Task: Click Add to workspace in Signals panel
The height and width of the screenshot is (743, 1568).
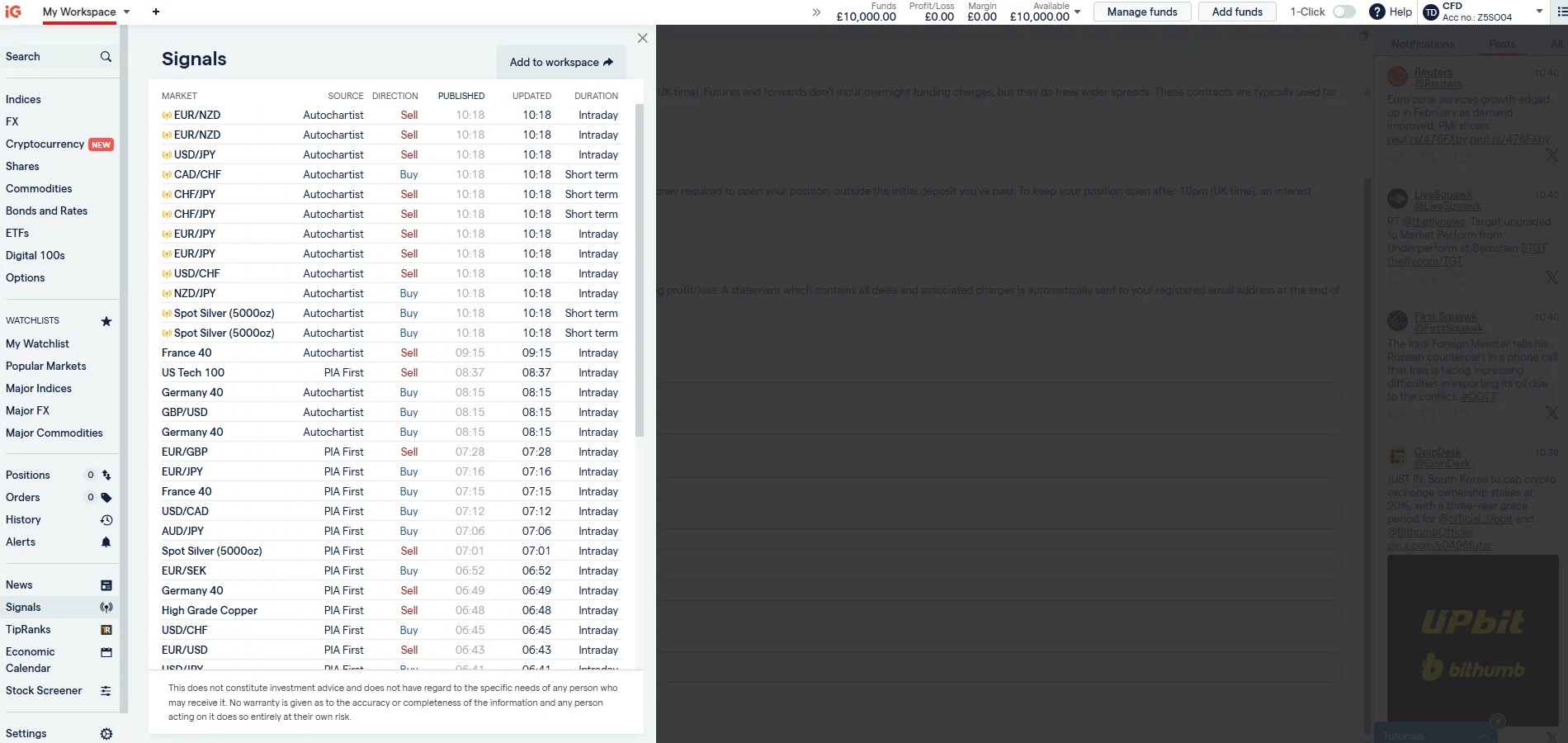Action: 560,62
